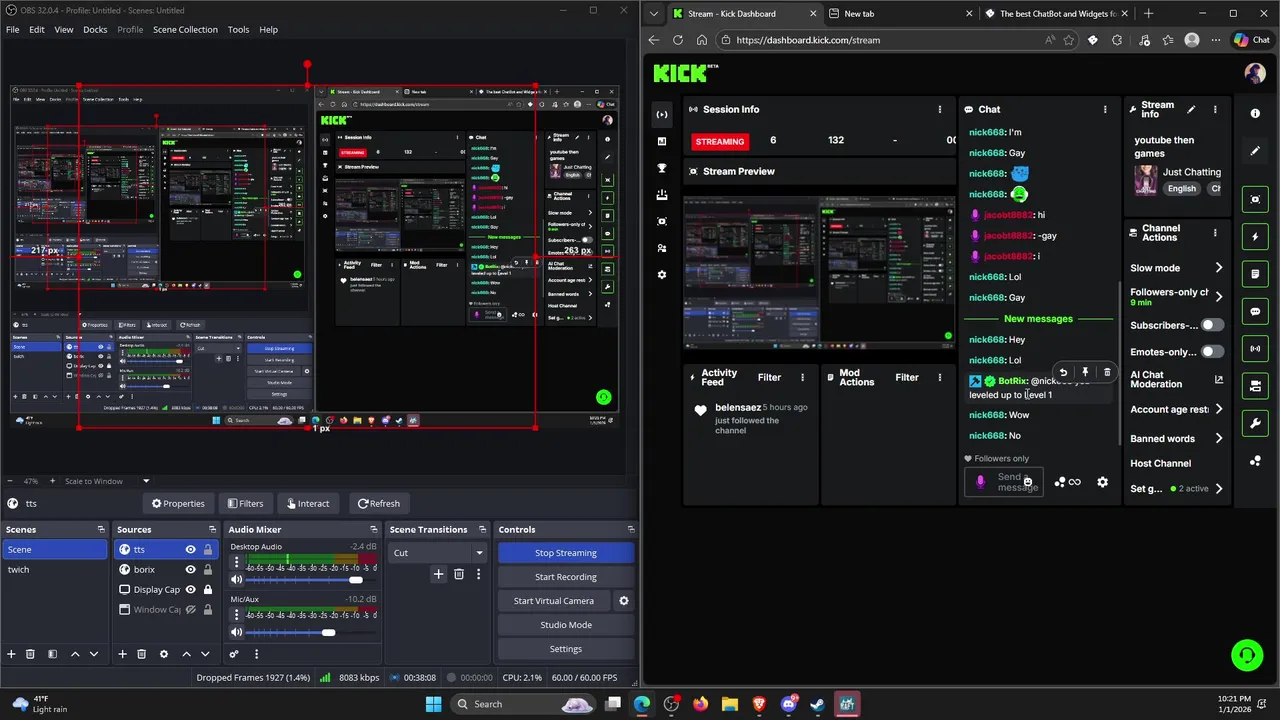This screenshot has width=1280, height=720.
Task: Expand the Set goals row chevron
Action: (x=1218, y=489)
